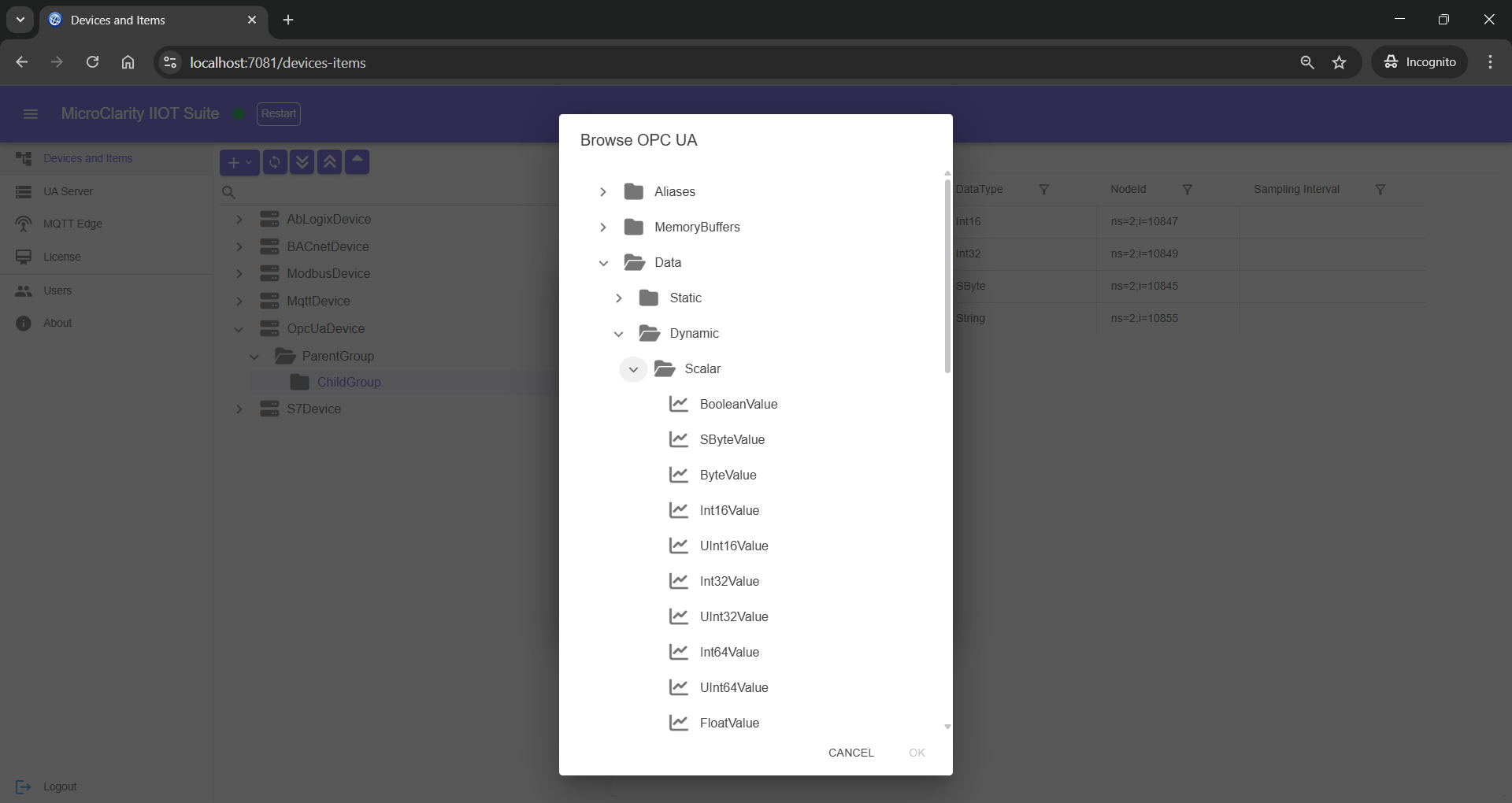Select the expand-all double chevron icon
The image size is (1512, 803).
tap(302, 163)
